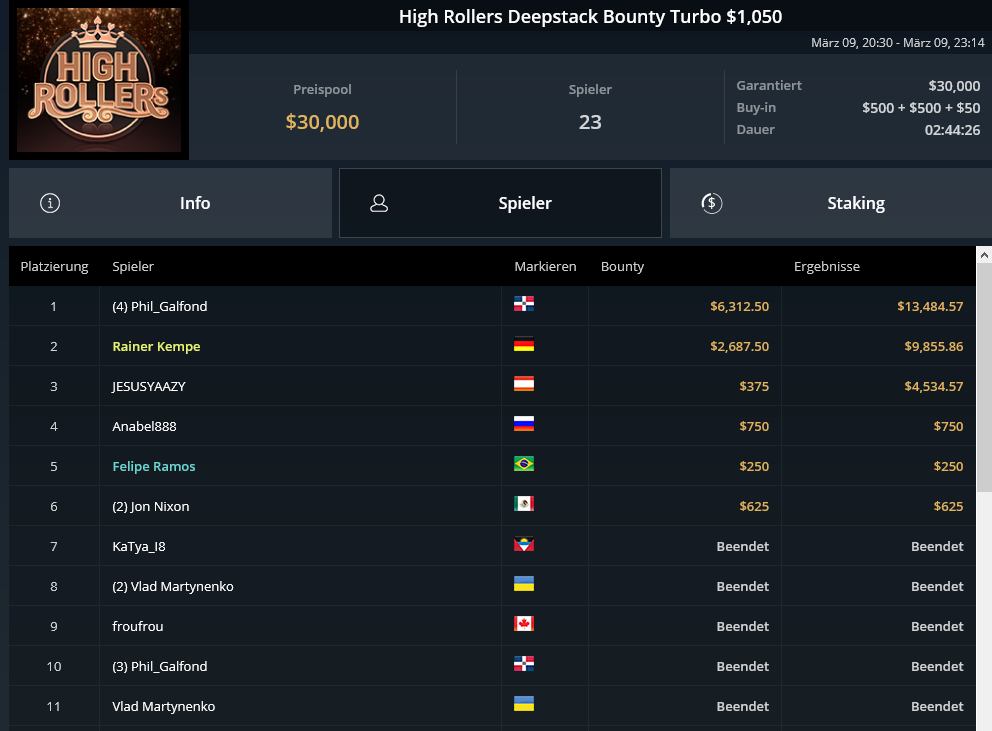The image size is (992, 731).
Task: Click result value $4,534.57
Action: pos(934,386)
